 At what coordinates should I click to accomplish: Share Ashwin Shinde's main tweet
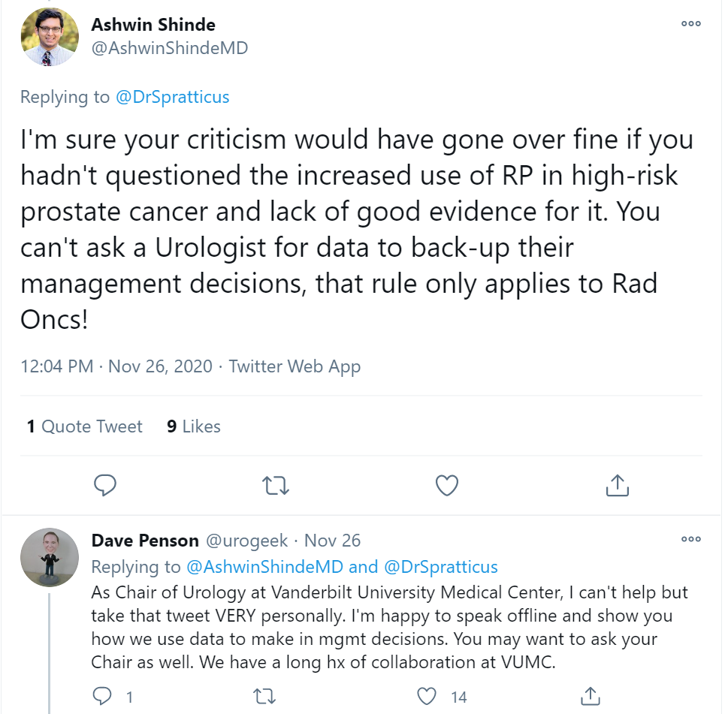coord(617,485)
